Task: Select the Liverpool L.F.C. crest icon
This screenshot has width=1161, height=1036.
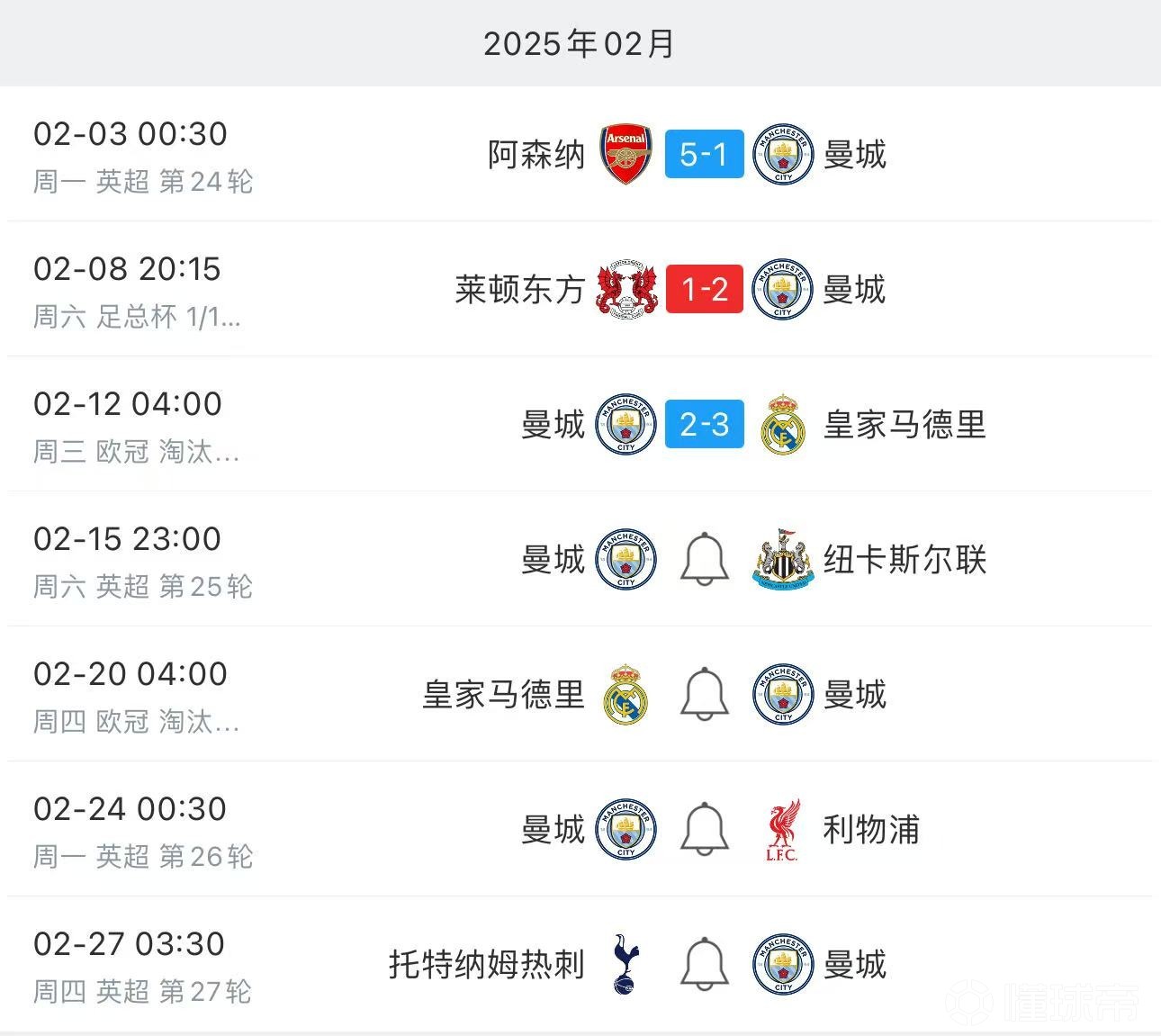Action: pyautogui.click(x=782, y=830)
